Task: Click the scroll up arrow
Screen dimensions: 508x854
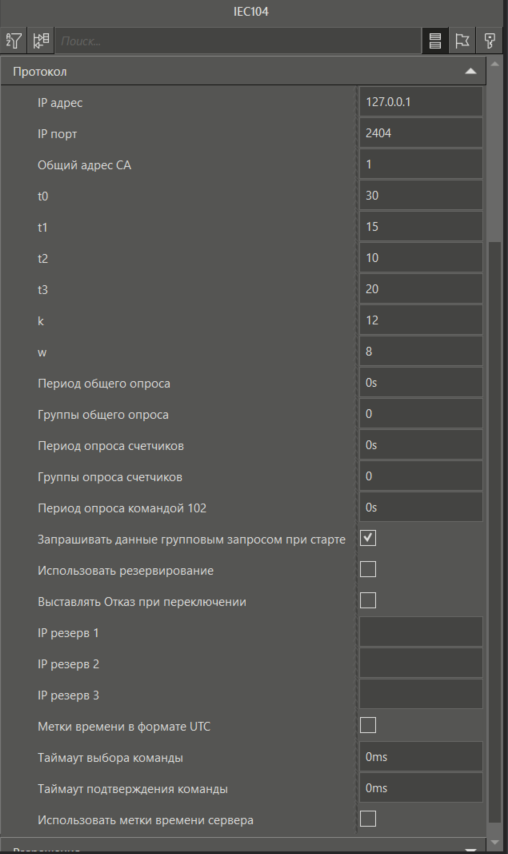Action: tap(494, 65)
